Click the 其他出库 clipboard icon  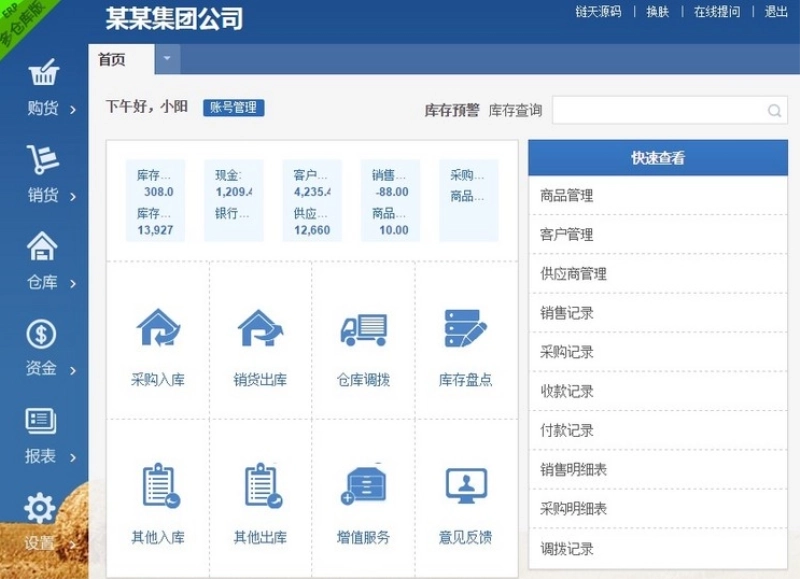pyautogui.click(x=263, y=486)
